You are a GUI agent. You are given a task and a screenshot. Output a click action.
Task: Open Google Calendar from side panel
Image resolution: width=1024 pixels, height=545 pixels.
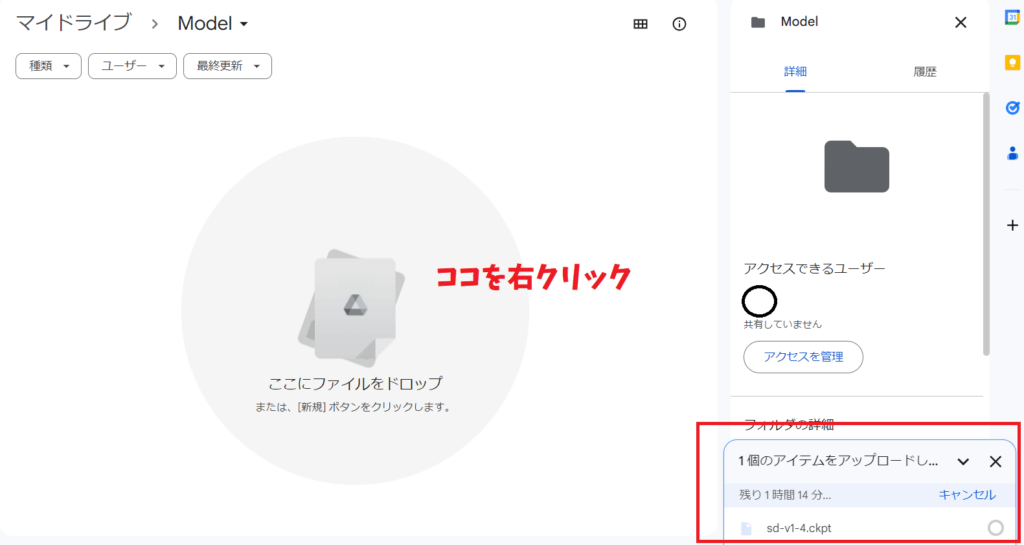(x=1011, y=17)
